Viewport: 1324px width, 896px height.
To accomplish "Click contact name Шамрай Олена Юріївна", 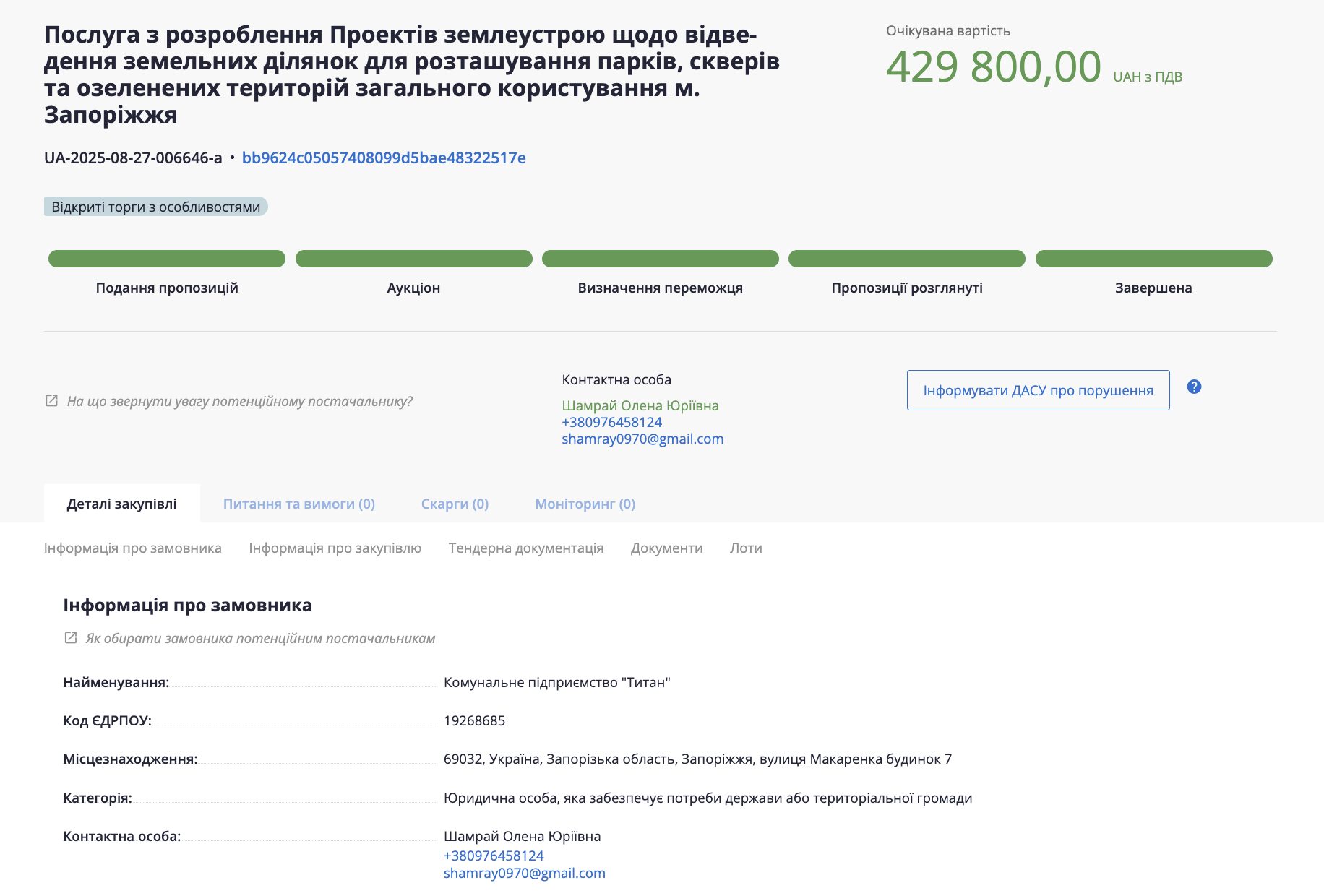I will [x=640, y=405].
